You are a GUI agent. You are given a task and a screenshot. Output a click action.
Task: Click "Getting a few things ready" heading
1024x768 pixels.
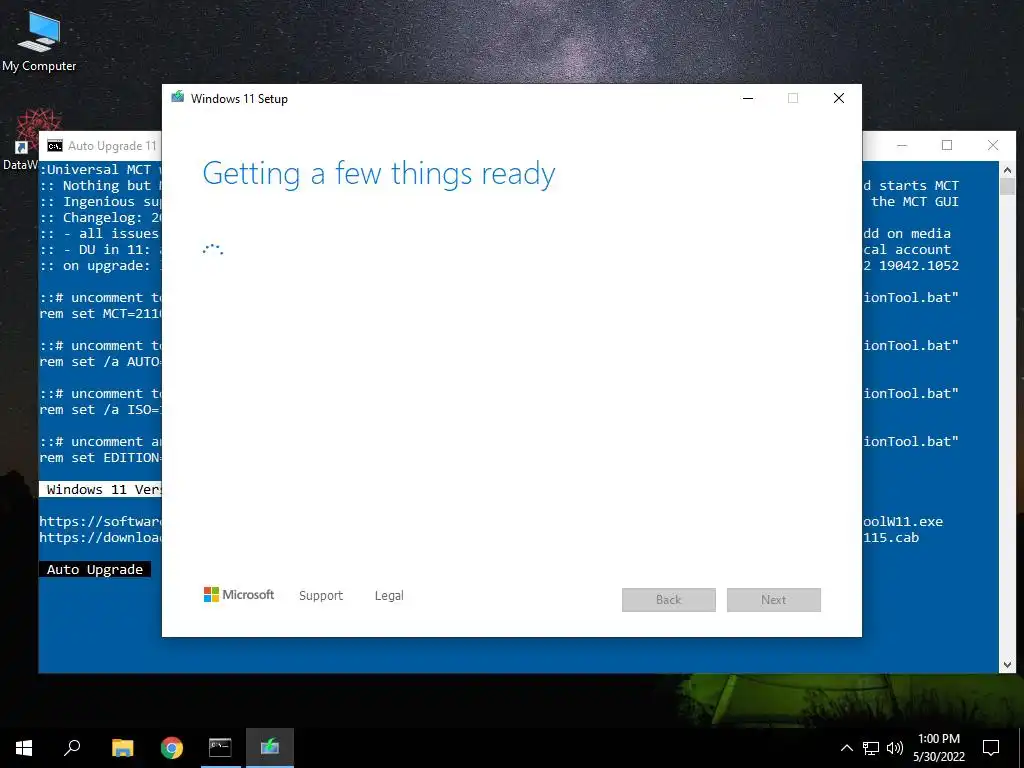click(x=379, y=174)
